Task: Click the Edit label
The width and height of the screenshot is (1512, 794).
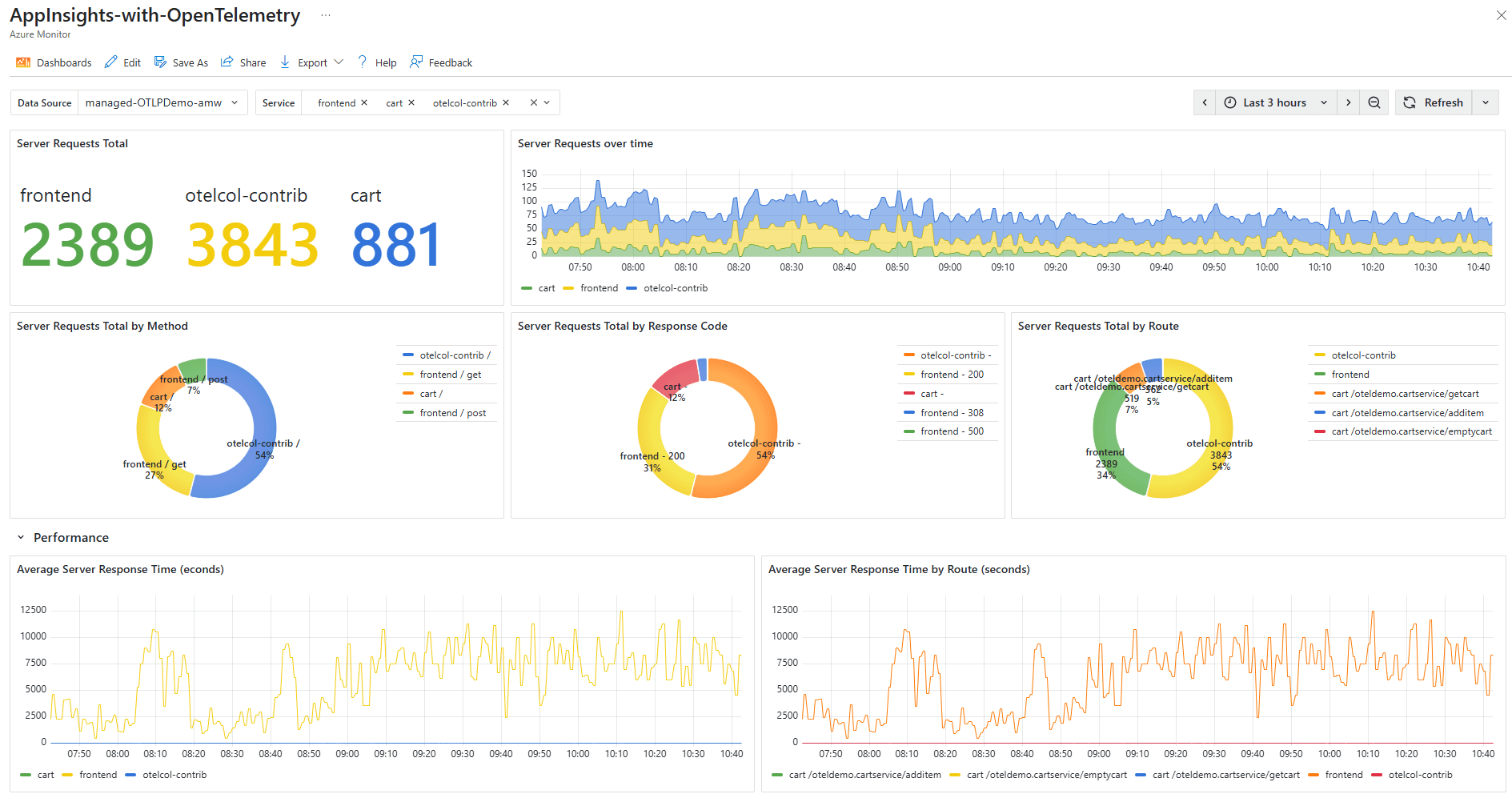Action: click(x=132, y=62)
